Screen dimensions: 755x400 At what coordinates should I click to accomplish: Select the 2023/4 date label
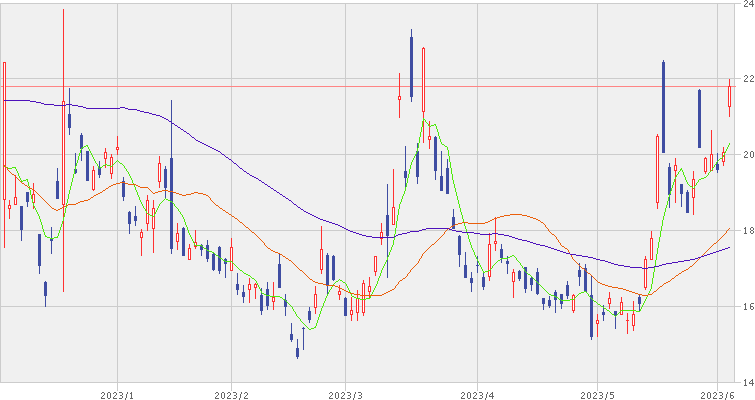tap(477, 395)
